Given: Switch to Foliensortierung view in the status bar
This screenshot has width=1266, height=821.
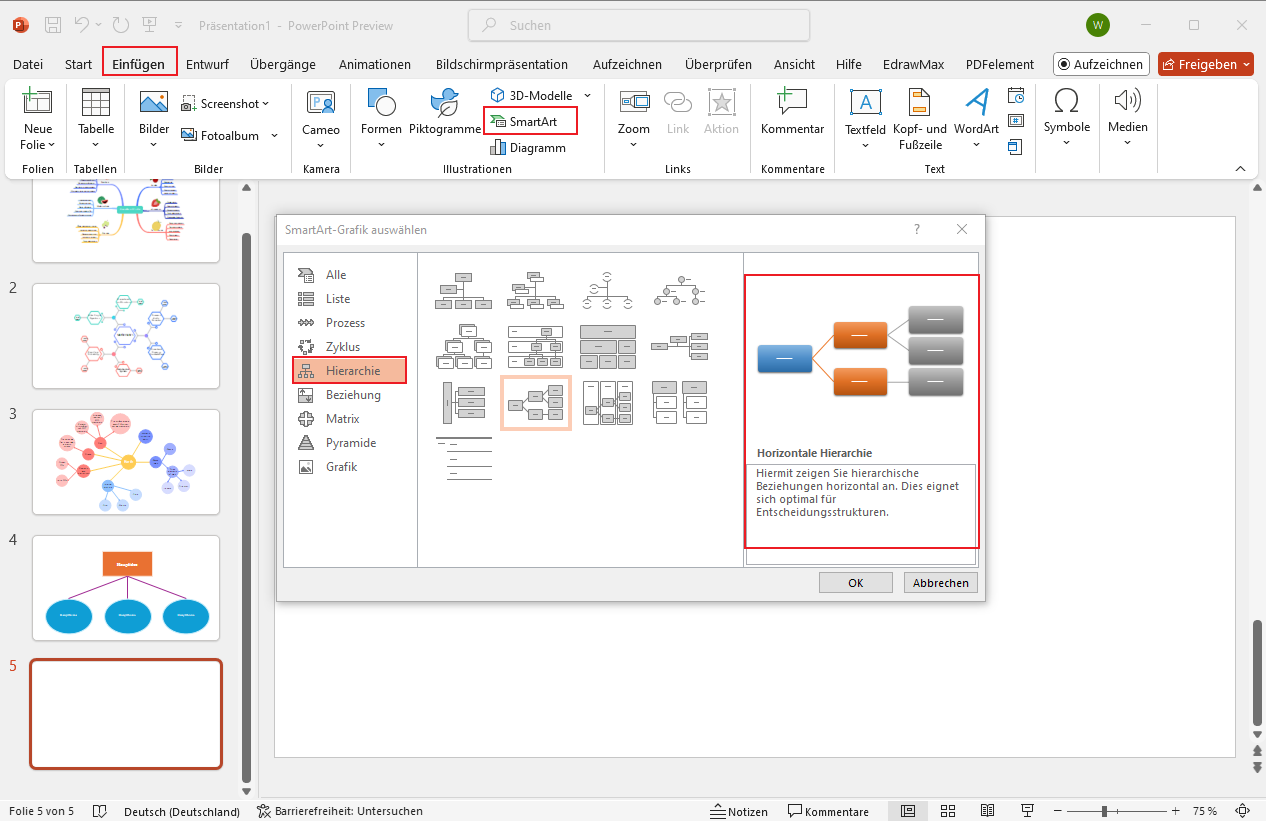Looking at the screenshot, I should 948,811.
